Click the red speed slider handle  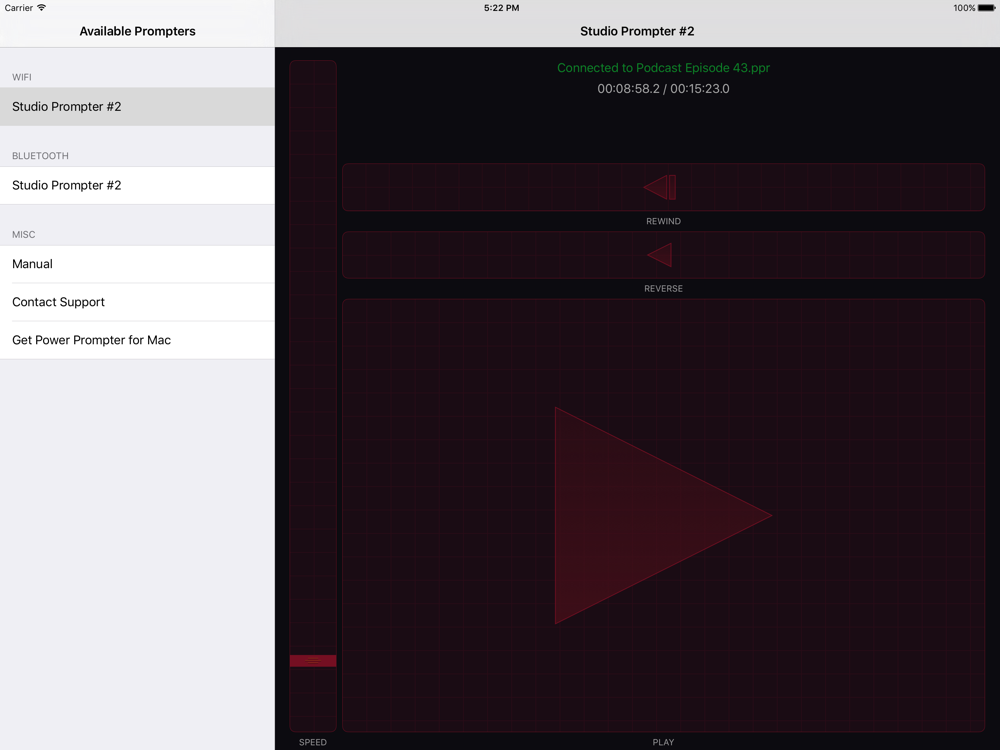click(312, 661)
